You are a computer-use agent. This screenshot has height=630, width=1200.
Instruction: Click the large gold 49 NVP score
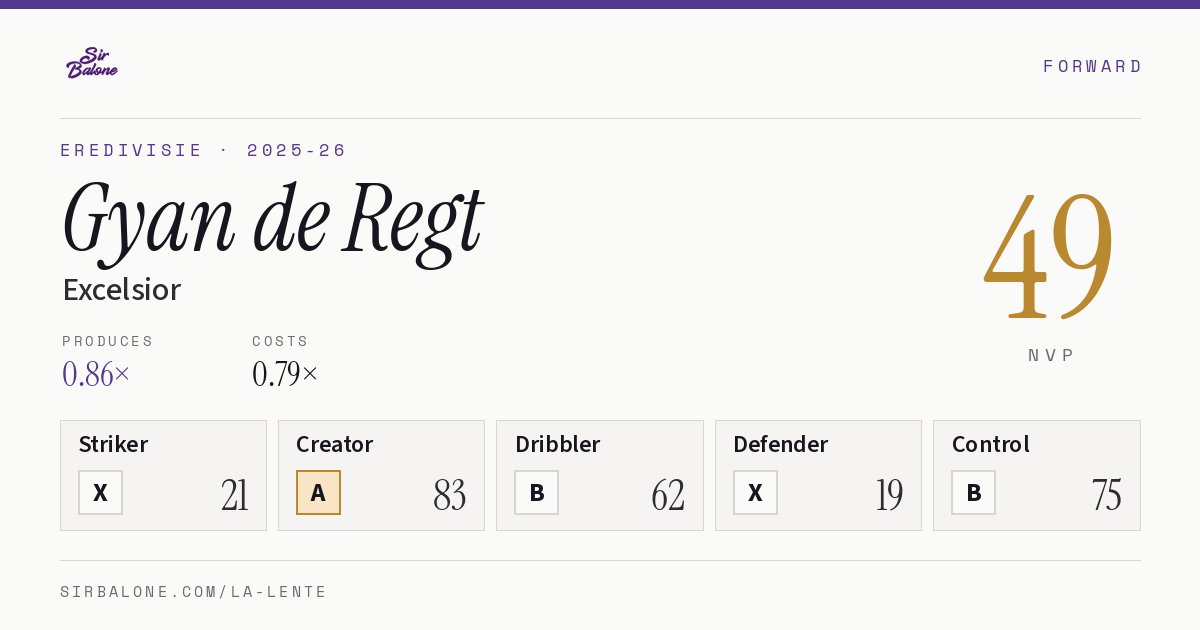(1048, 254)
